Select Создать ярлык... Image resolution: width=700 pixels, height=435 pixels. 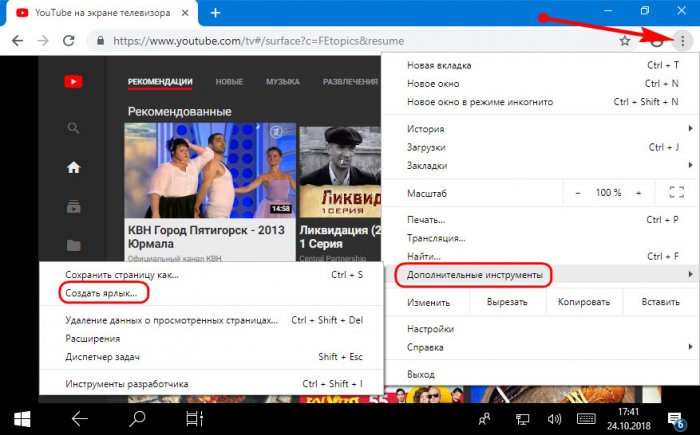(x=212, y=293)
